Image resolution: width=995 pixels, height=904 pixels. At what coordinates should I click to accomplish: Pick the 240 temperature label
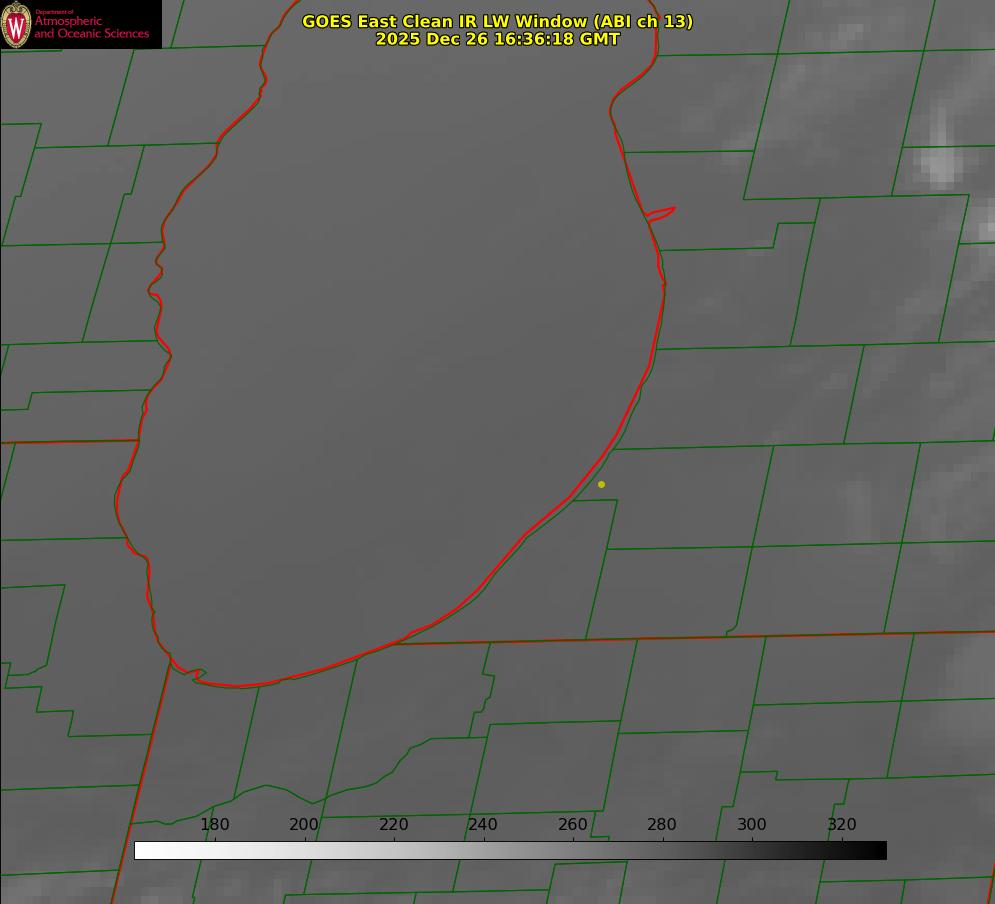(483, 824)
